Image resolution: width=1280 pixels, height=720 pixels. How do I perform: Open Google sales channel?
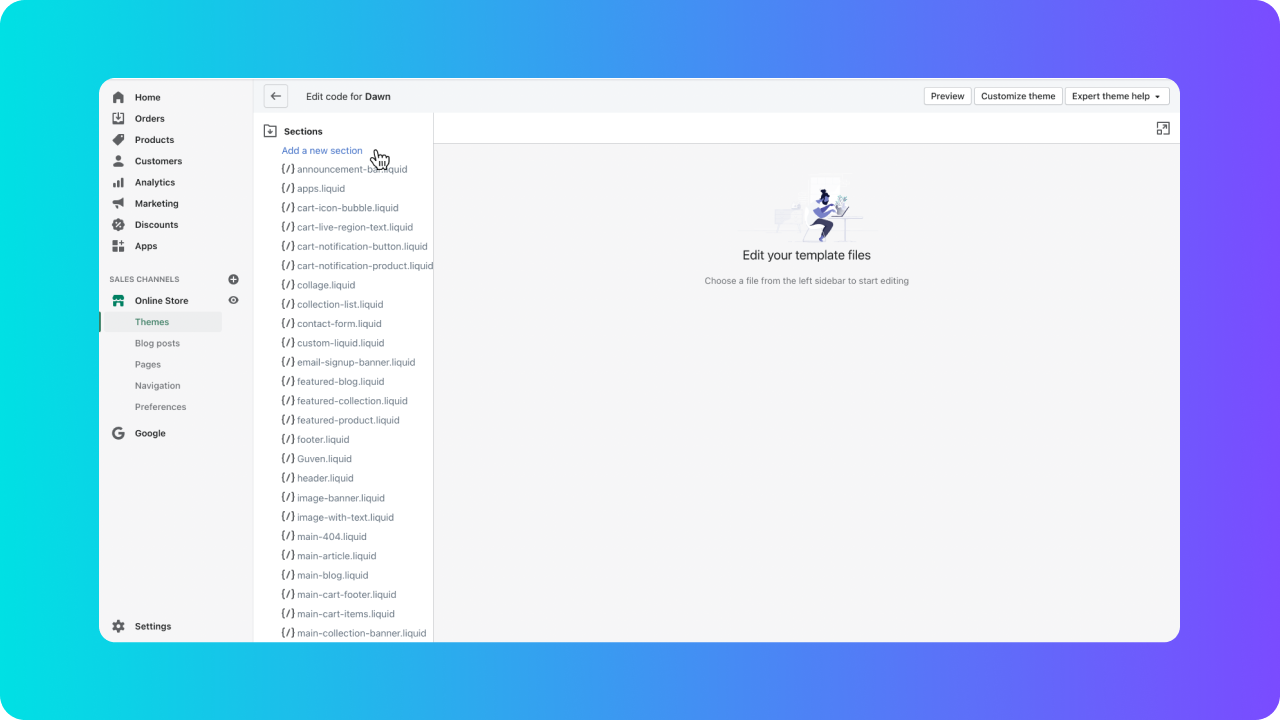pyautogui.click(x=150, y=433)
